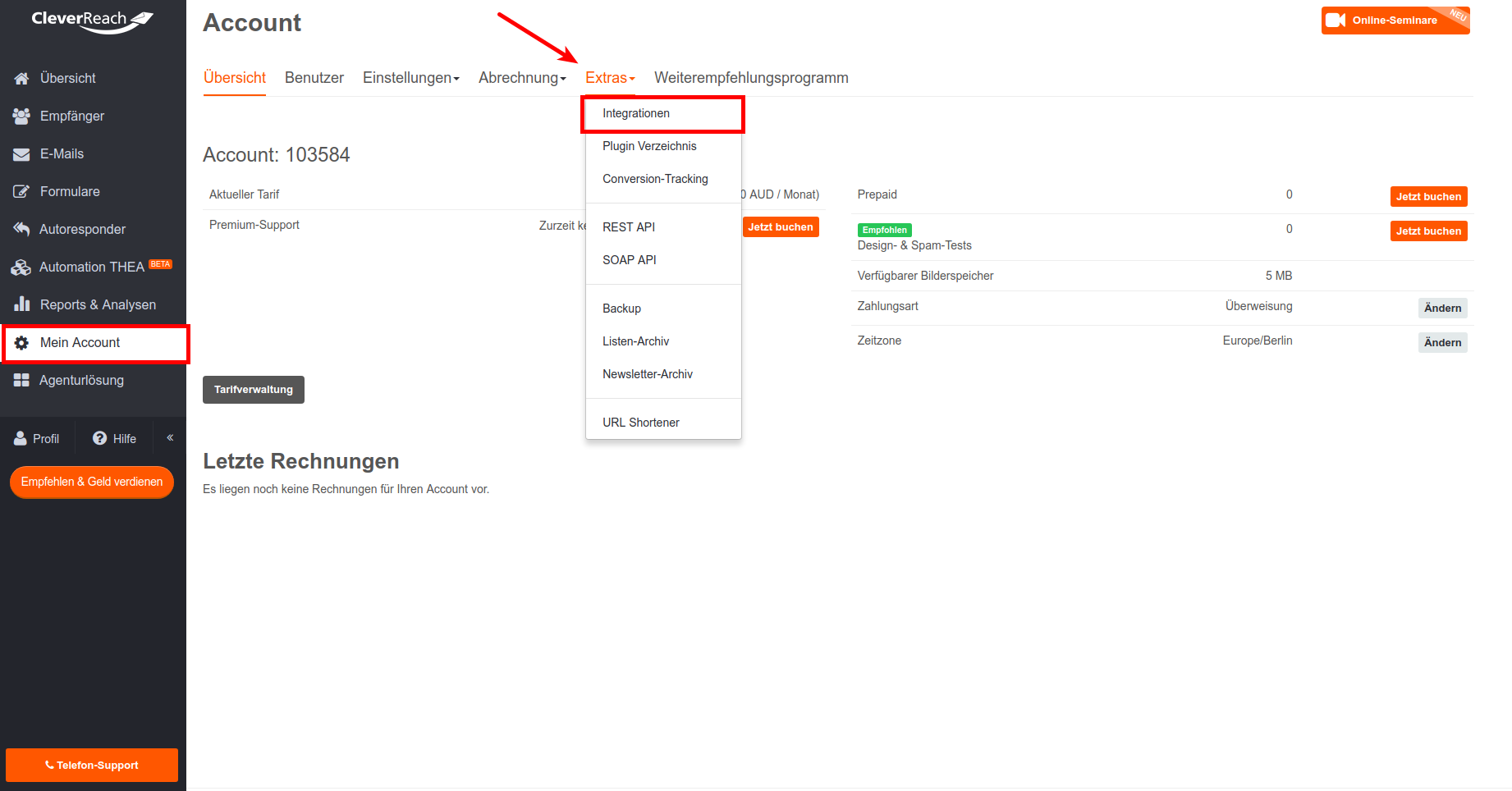Open Automation THEA section

[93, 267]
